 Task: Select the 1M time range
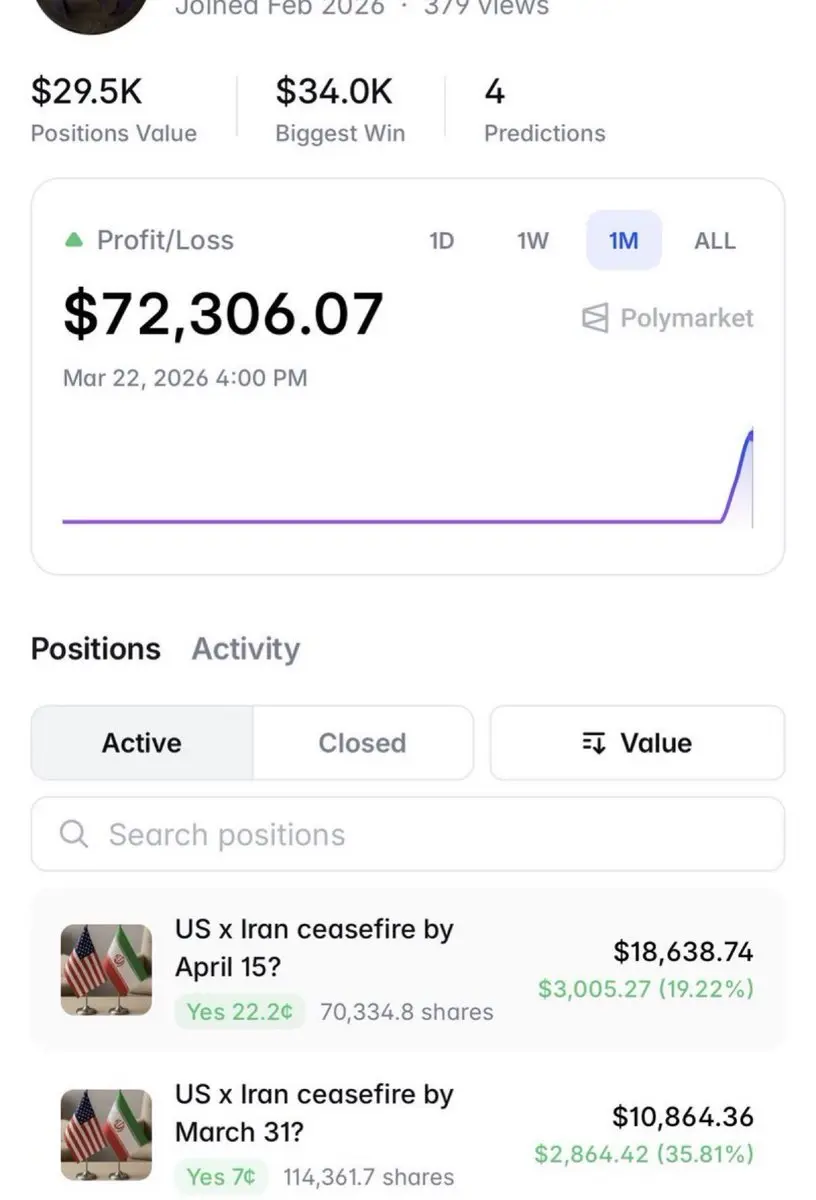pos(623,241)
